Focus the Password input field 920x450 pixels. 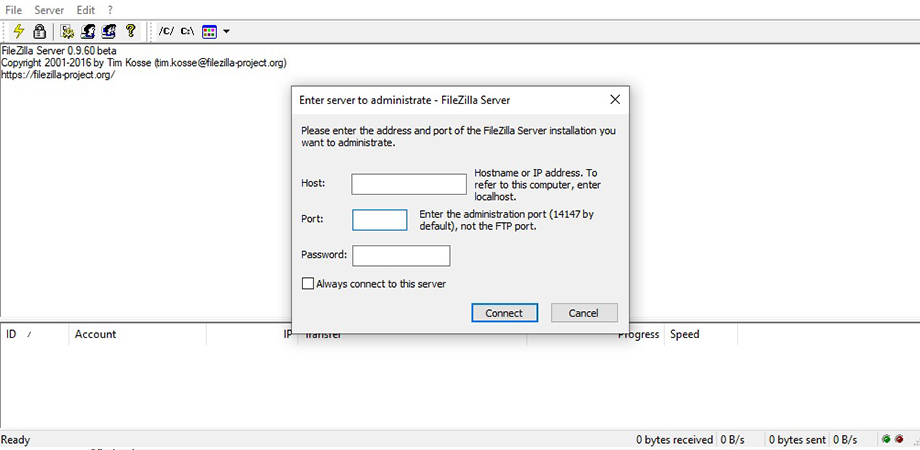coord(401,256)
